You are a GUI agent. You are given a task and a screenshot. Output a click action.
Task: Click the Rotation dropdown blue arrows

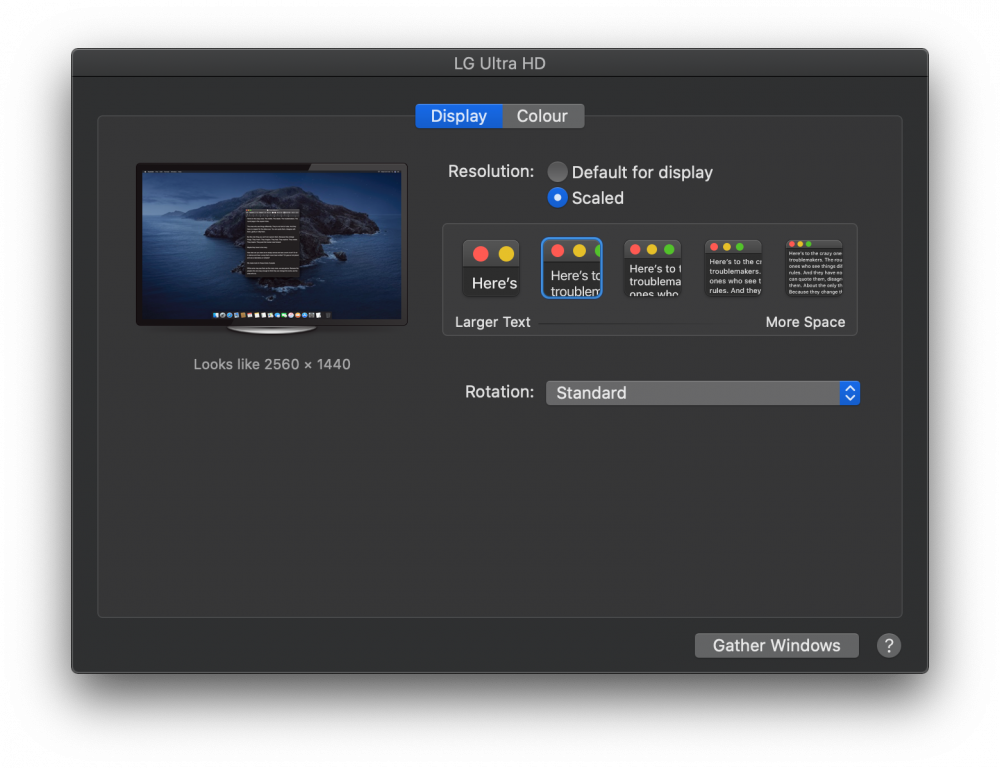(x=850, y=393)
